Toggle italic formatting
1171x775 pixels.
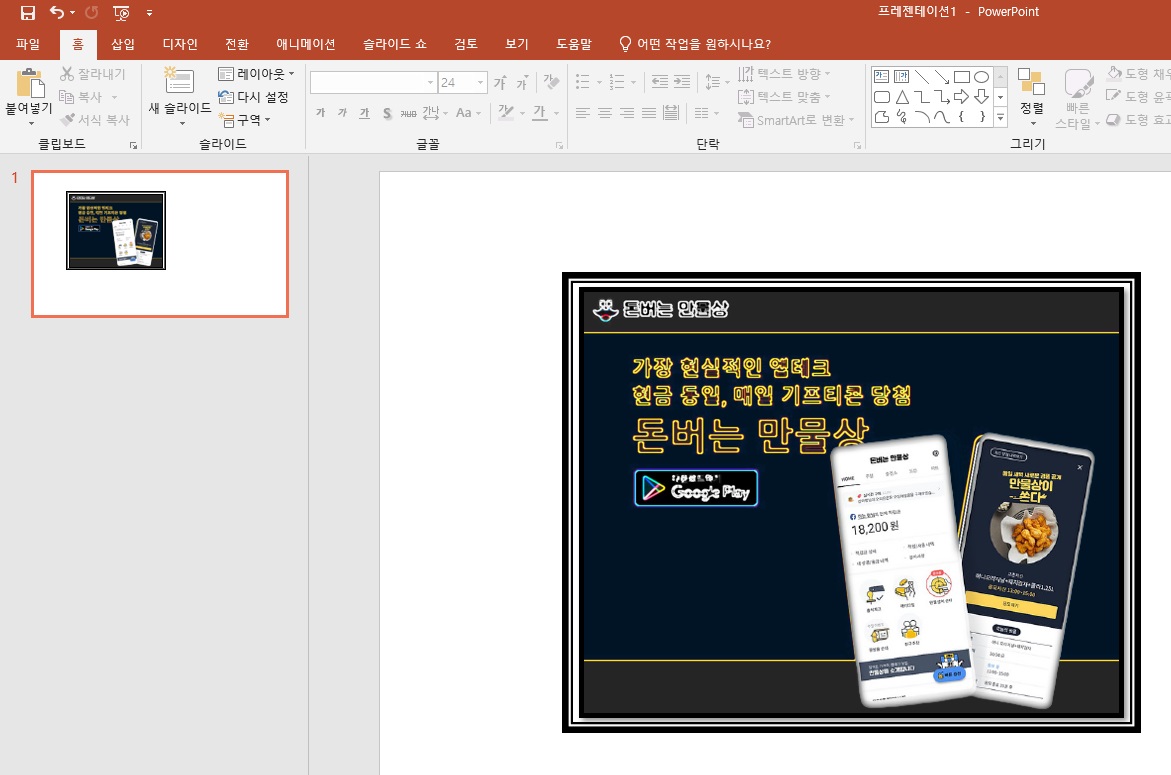342,113
